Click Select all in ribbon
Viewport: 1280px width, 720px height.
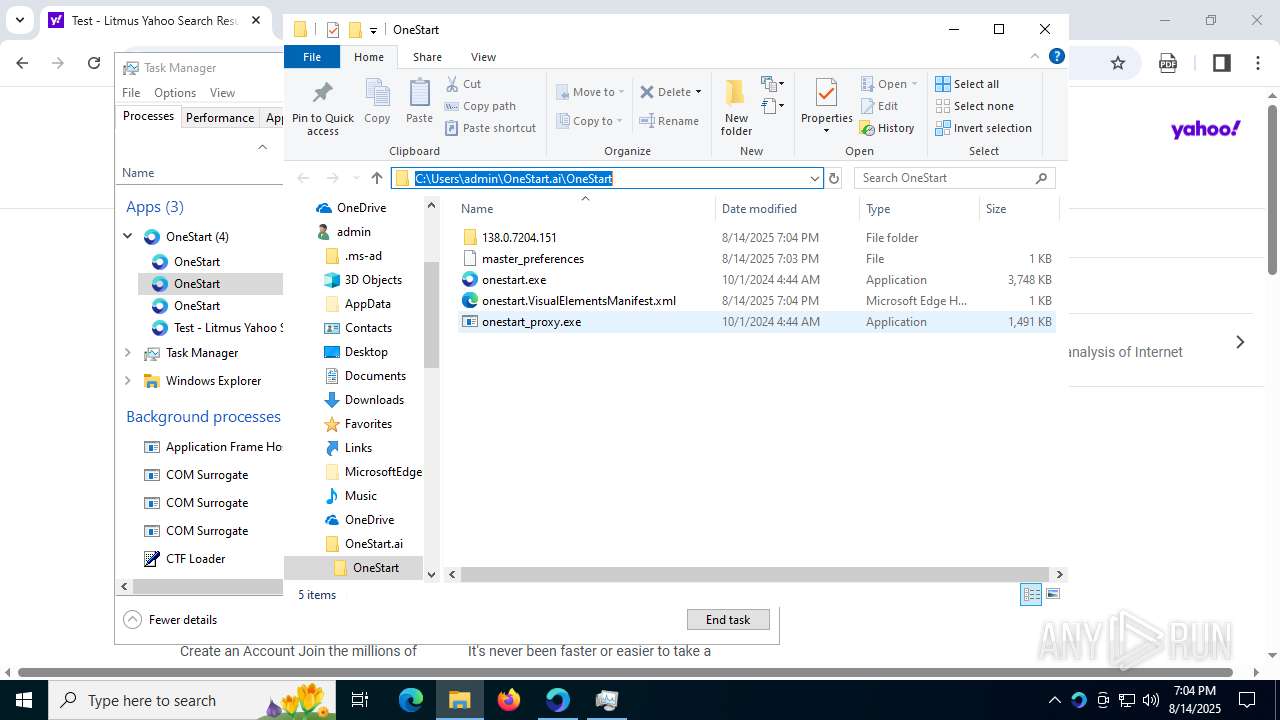click(967, 84)
